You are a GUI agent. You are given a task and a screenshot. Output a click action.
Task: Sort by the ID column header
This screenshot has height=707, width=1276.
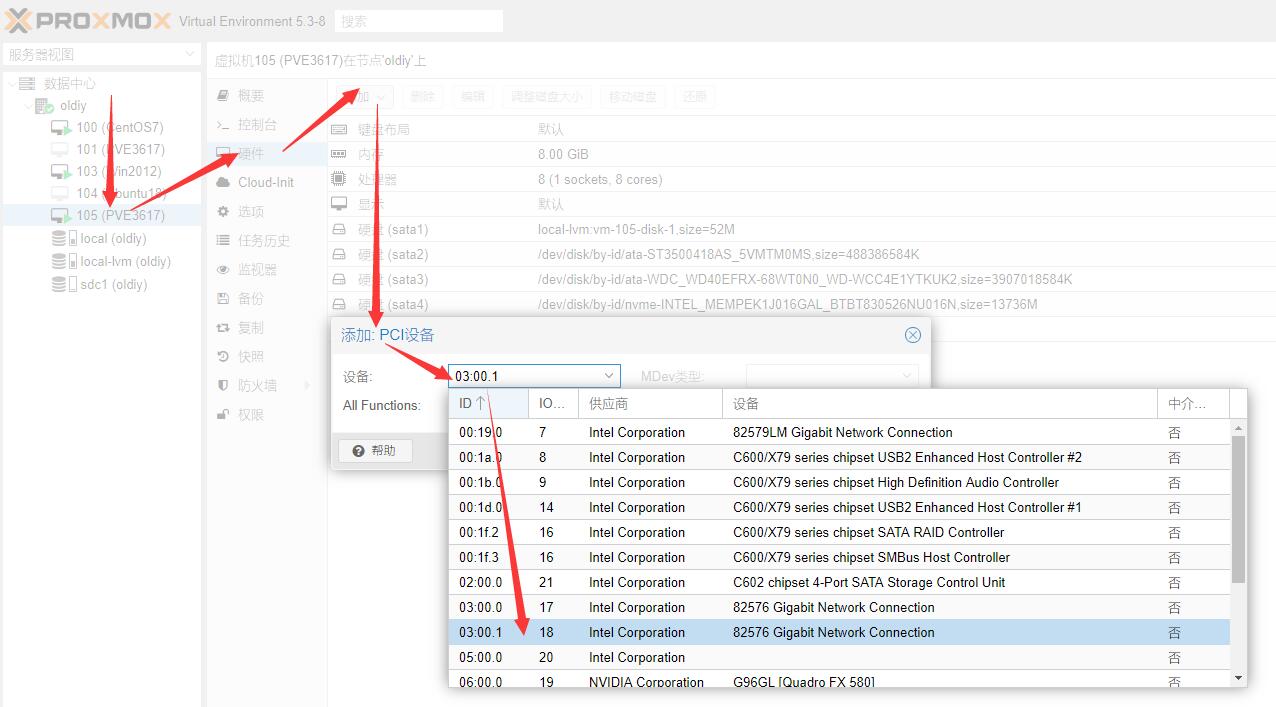click(x=489, y=404)
